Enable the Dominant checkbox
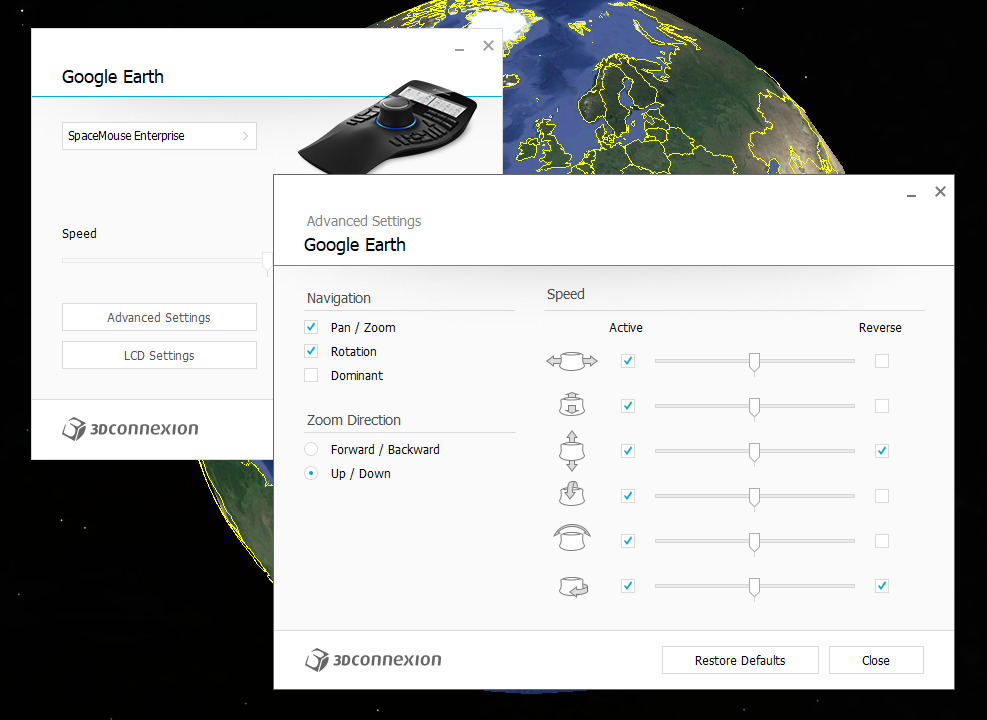This screenshot has width=987, height=720. coord(311,375)
